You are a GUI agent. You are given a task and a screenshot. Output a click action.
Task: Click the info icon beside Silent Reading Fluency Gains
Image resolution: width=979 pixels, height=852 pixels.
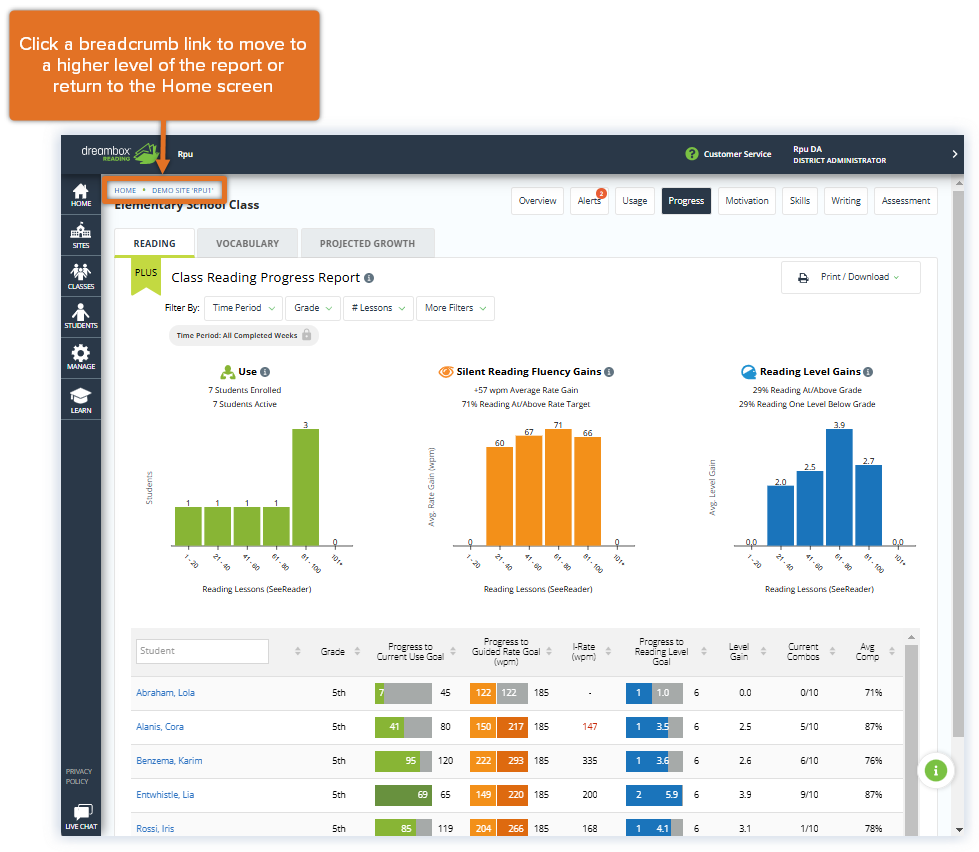click(x=609, y=372)
